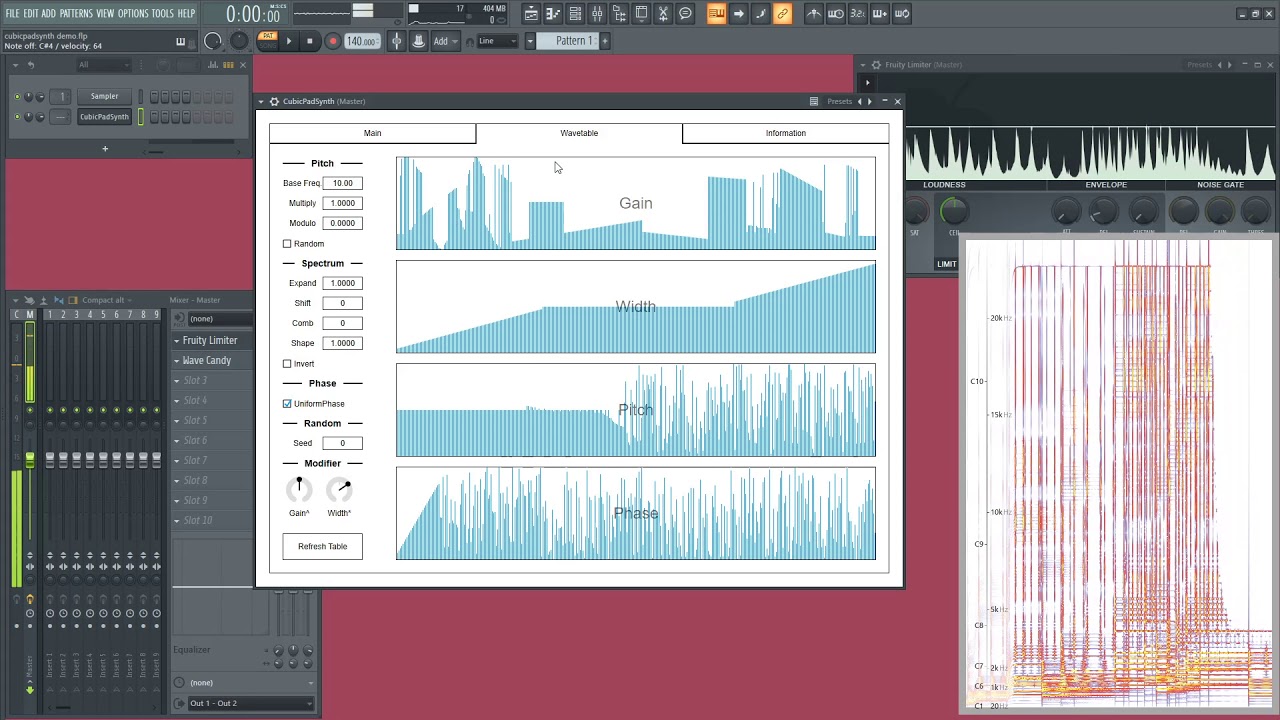Start playback with the play button

tap(289, 41)
